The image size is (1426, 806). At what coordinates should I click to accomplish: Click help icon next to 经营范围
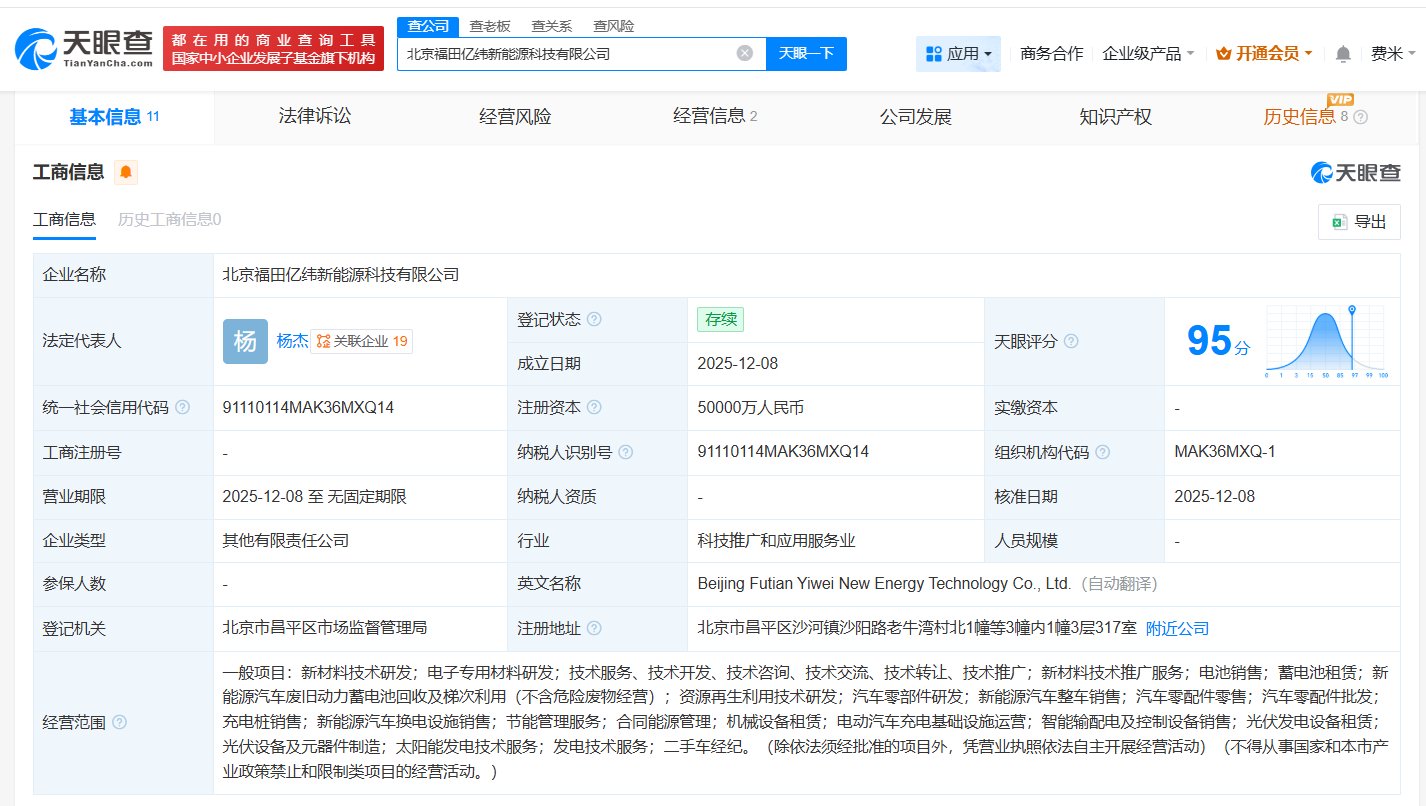tap(120, 722)
